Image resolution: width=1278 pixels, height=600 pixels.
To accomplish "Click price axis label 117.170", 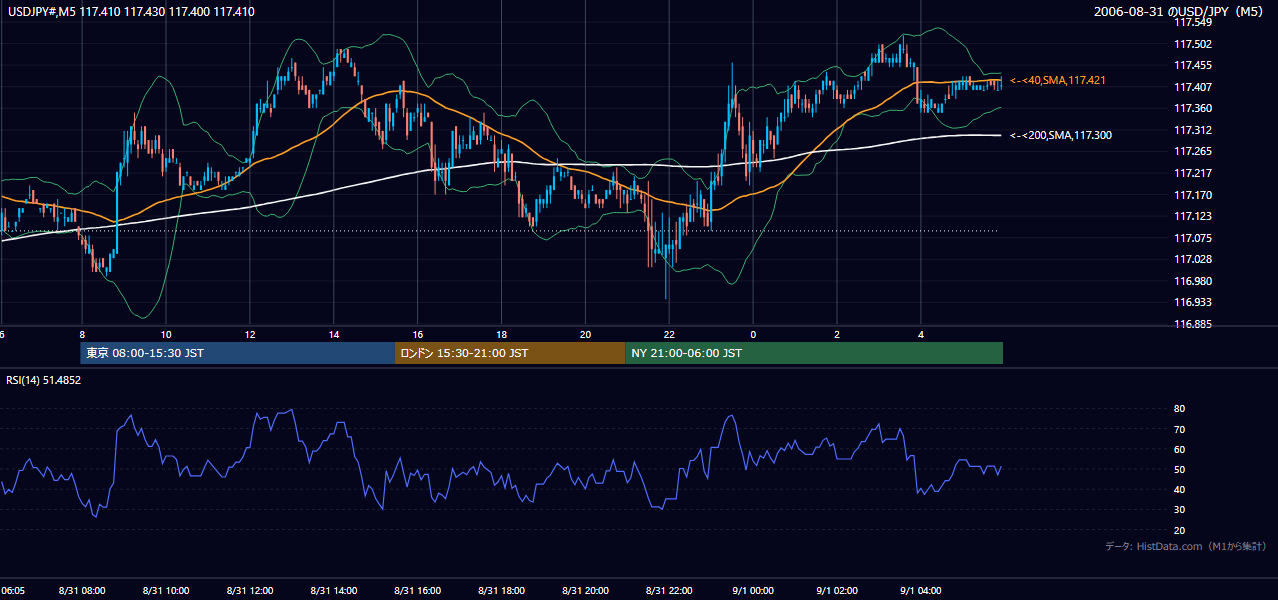I will tap(1191, 195).
